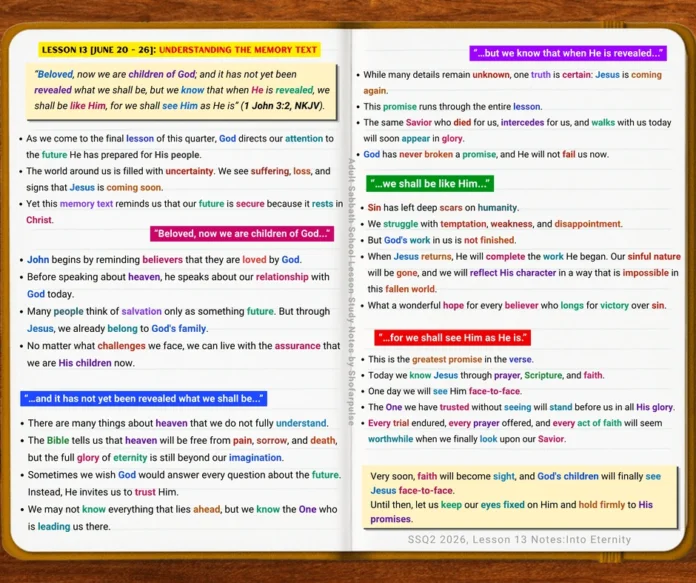Select the green word "struggle"
Image resolution: width=696 pixels, height=583 pixels.
pyautogui.click(x=400, y=224)
